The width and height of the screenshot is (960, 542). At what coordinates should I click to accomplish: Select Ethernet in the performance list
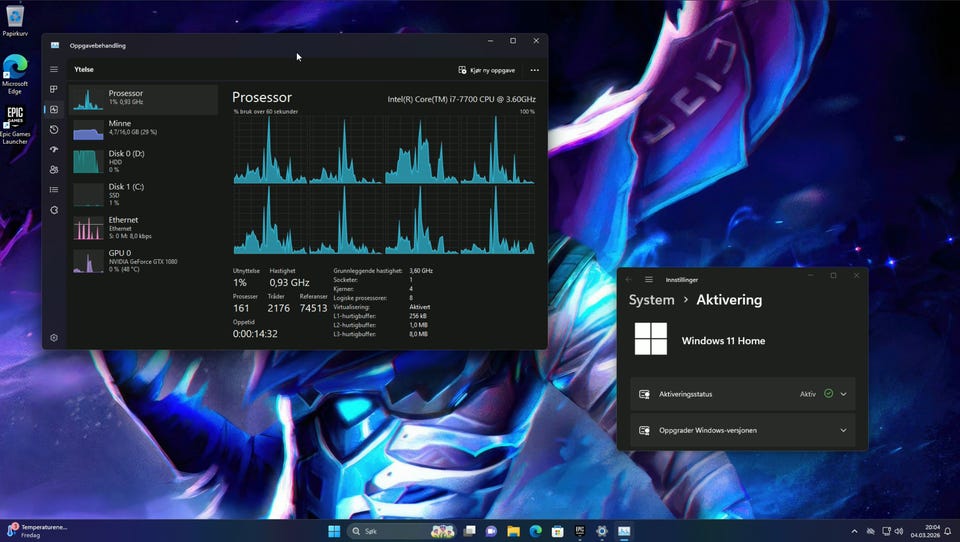143,227
